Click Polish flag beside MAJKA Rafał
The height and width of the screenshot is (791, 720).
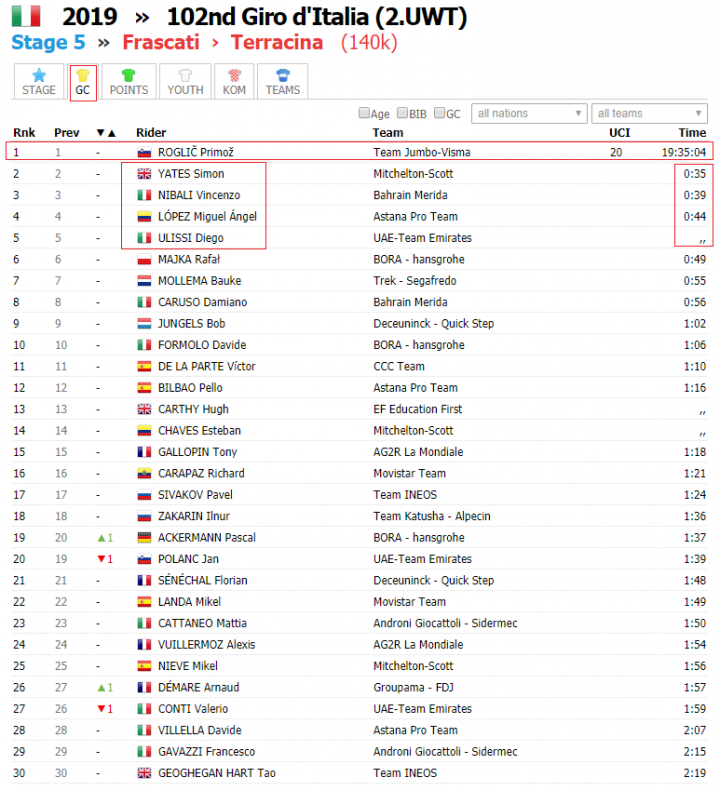click(144, 260)
